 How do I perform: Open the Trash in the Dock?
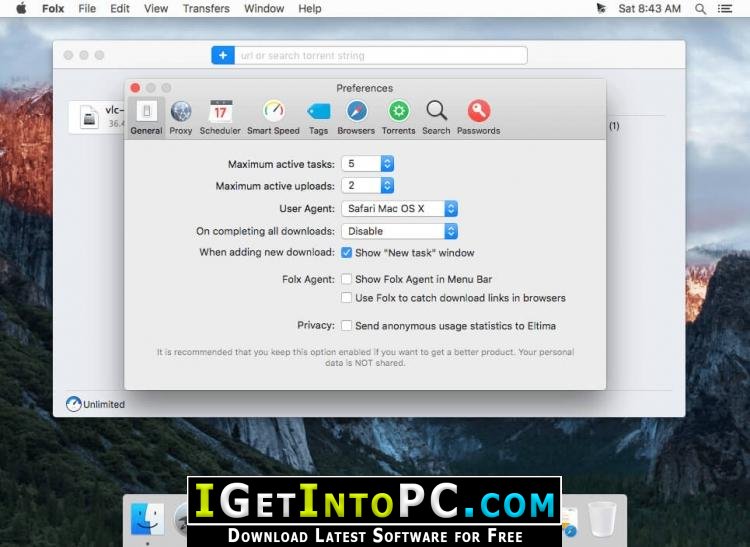point(602,518)
